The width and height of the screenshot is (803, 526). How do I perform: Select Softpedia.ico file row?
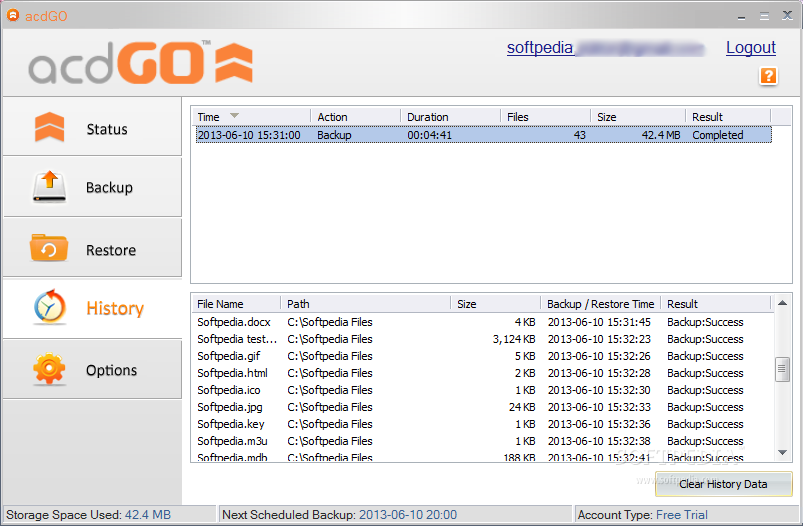tap(483, 390)
